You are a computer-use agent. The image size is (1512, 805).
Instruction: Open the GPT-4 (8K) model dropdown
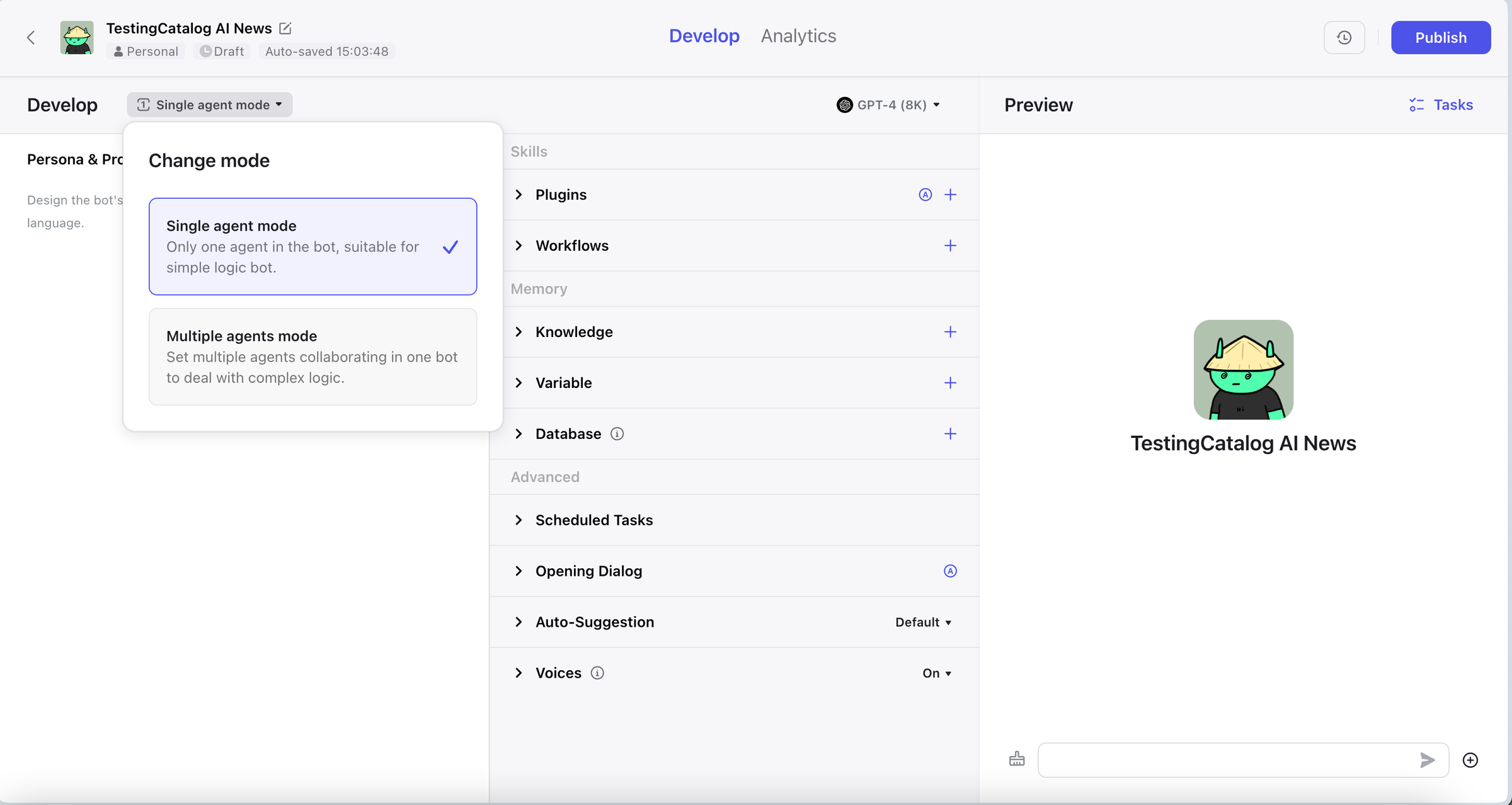coord(889,105)
